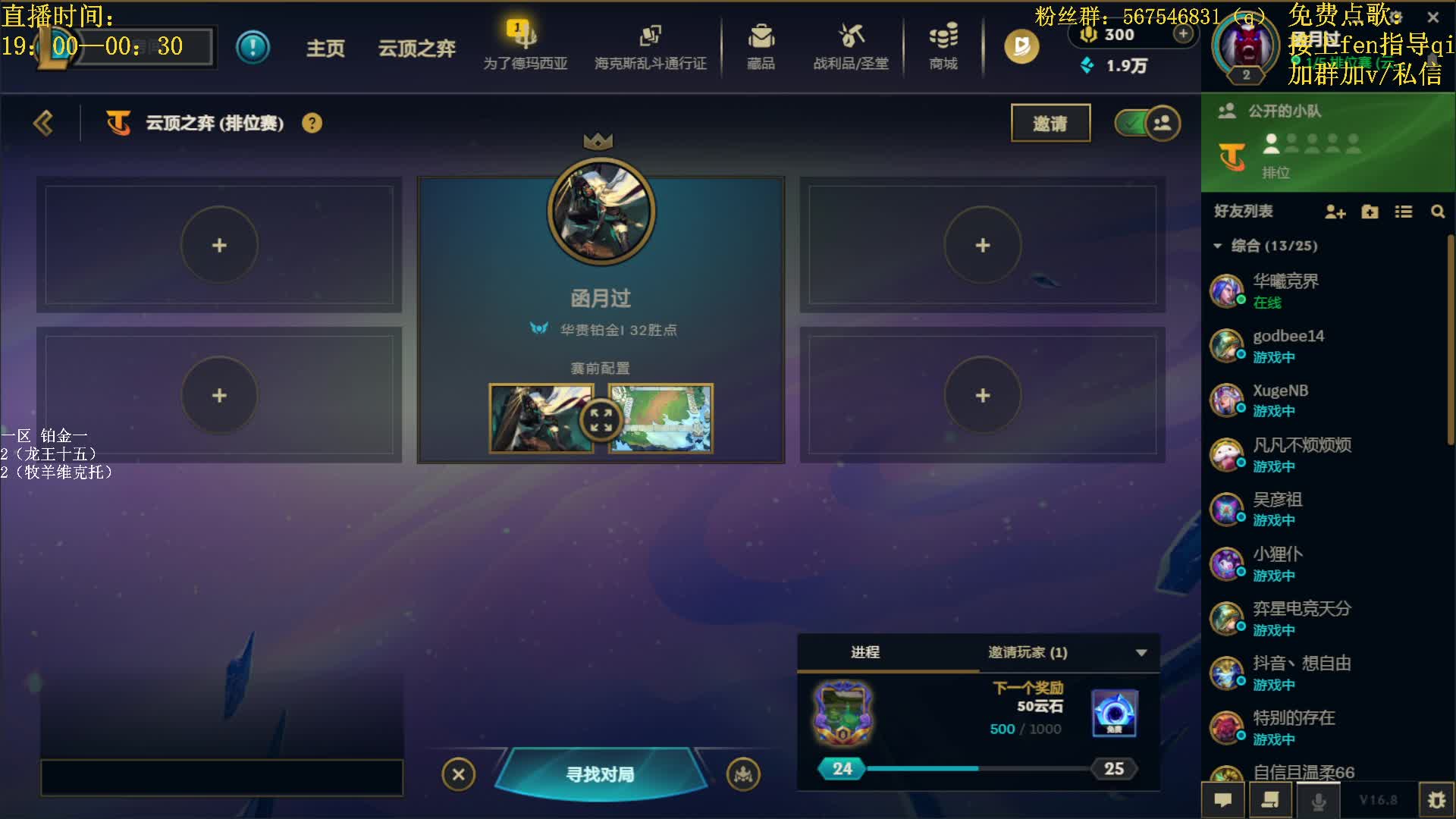Open the 藏品 collection icon
The width and height of the screenshot is (1456, 819).
pyautogui.click(x=761, y=45)
